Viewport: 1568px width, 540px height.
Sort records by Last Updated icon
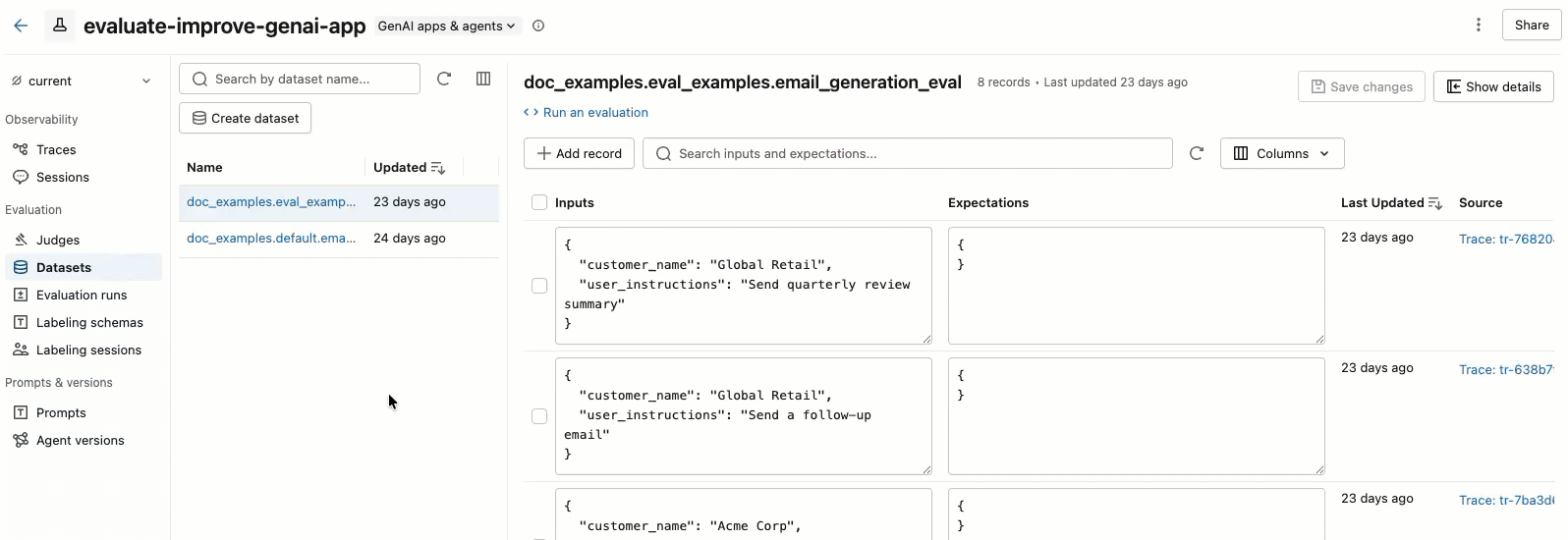tap(1434, 203)
